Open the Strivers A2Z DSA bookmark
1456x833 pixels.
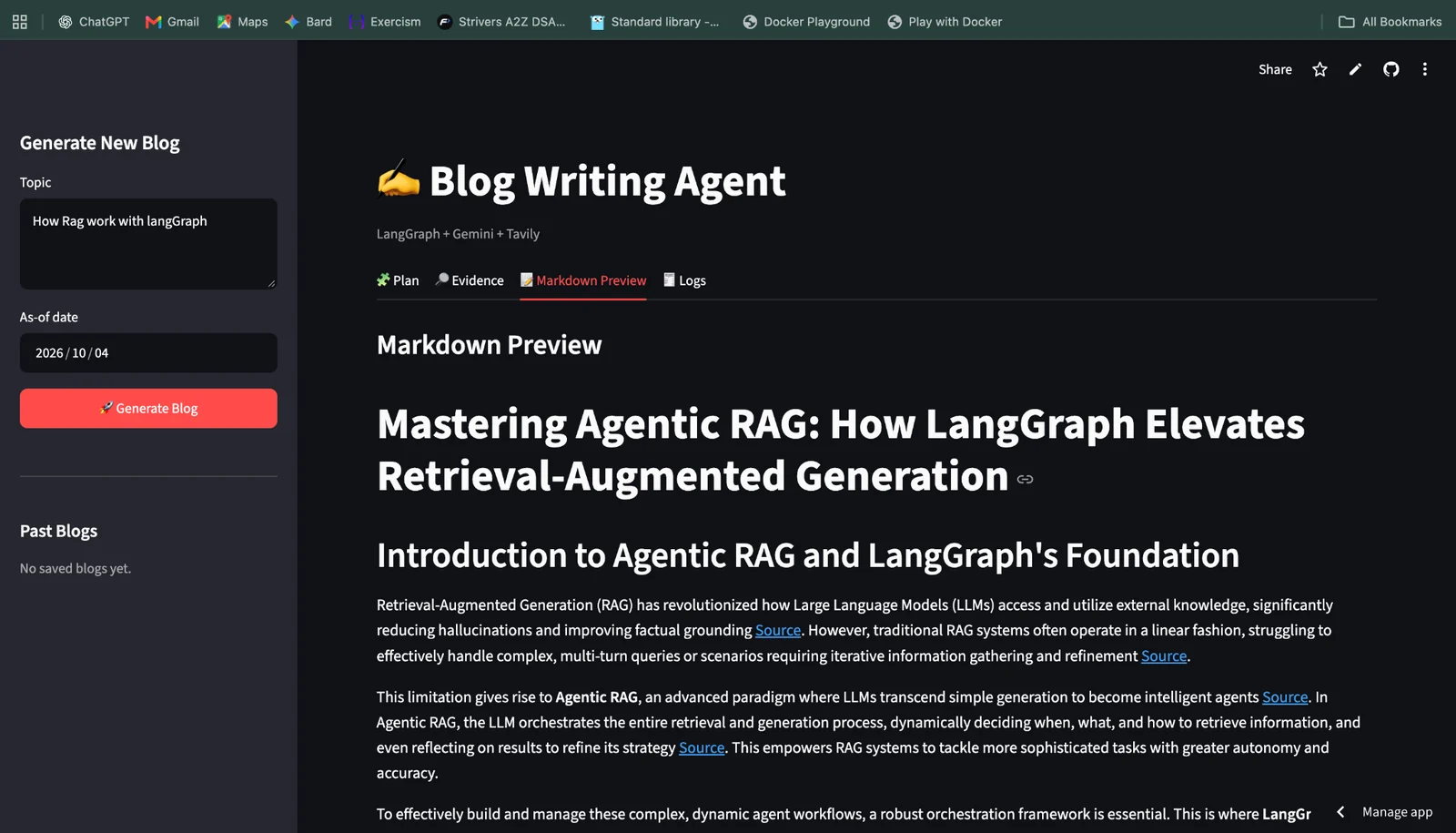pyautogui.click(x=501, y=22)
